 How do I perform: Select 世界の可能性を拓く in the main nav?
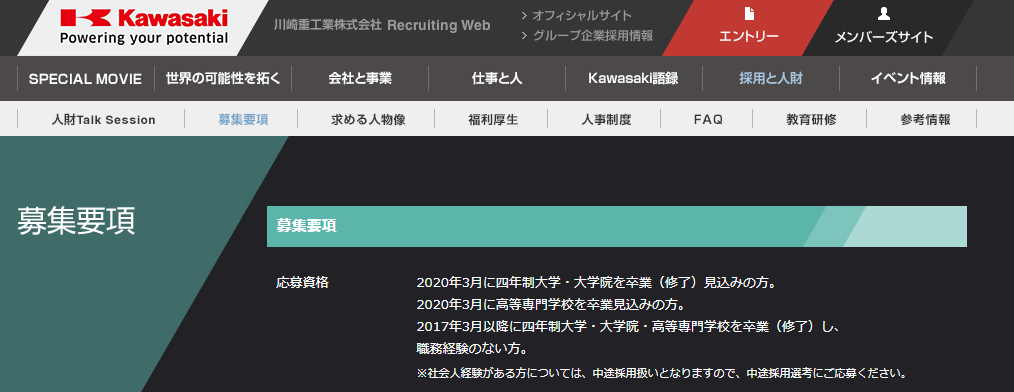(x=223, y=79)
